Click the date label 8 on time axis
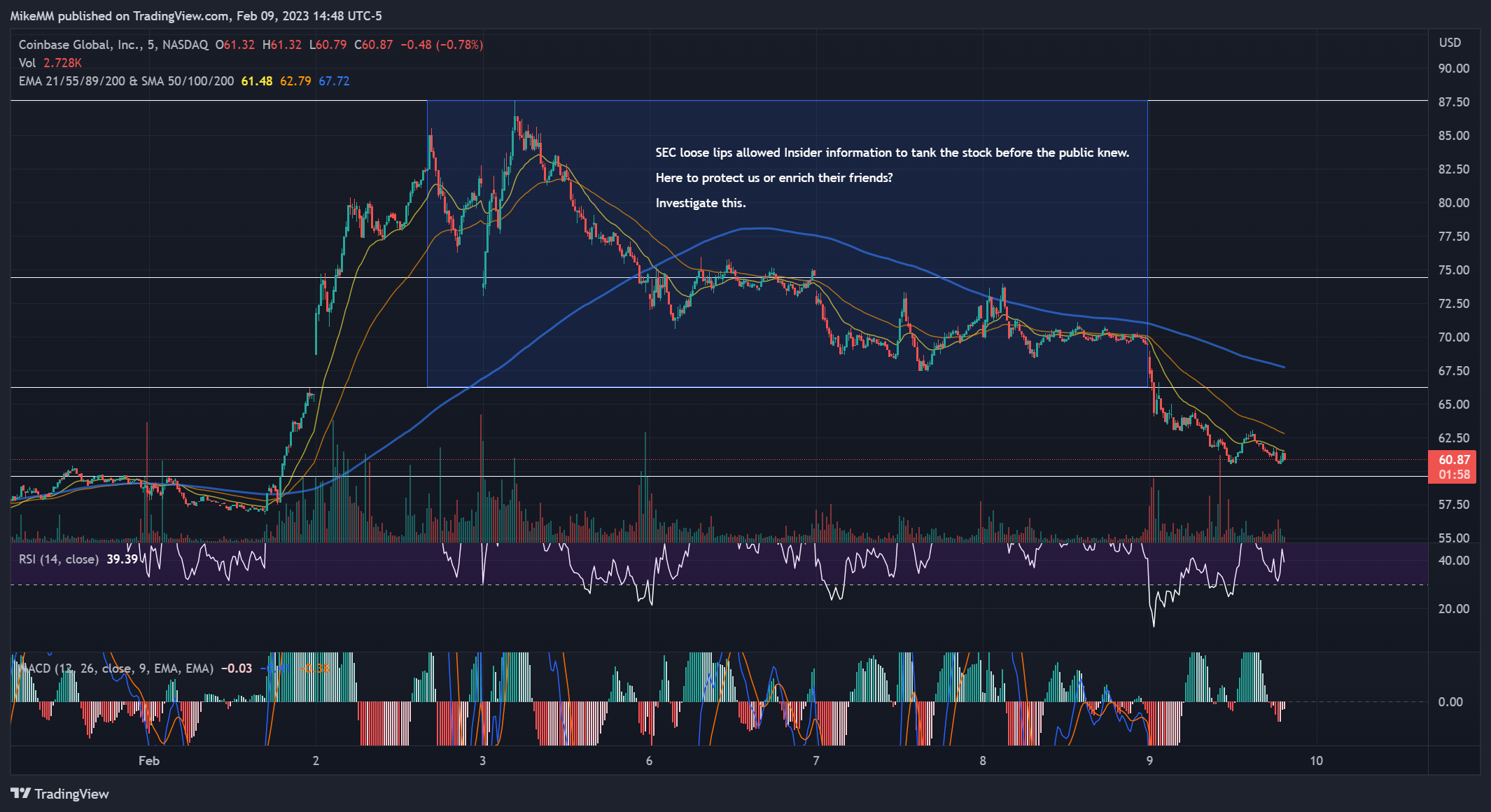 coord(983,761)
